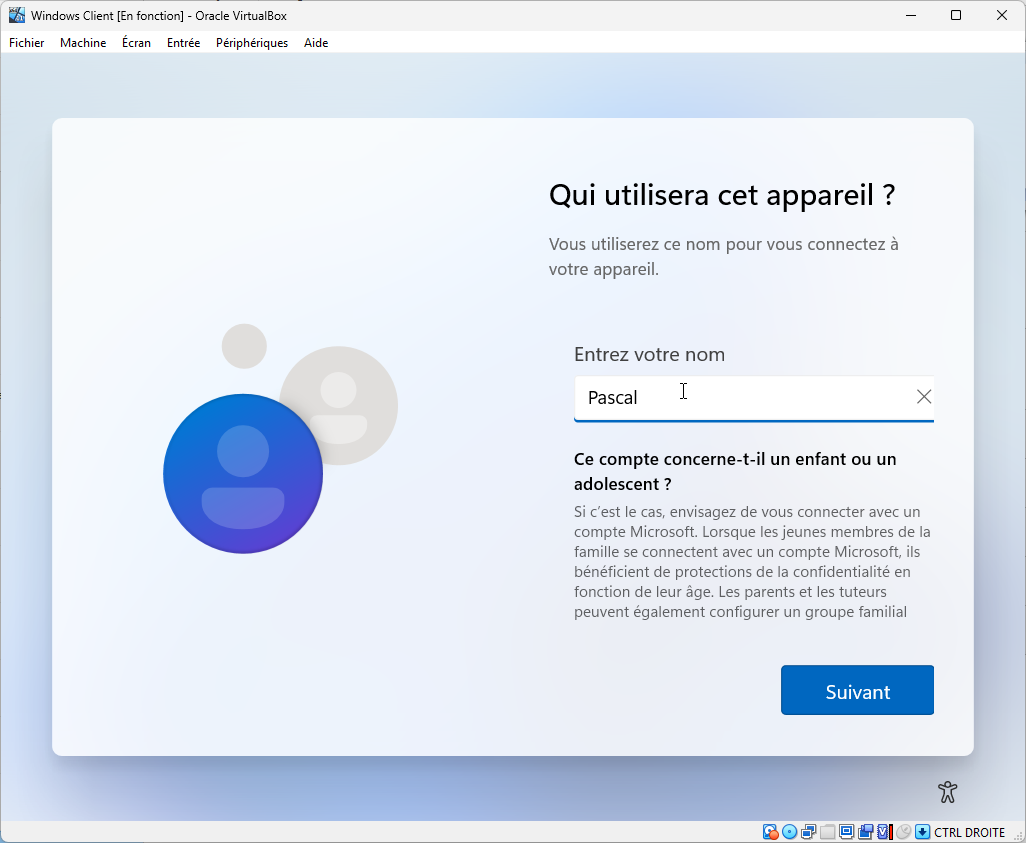Click the hard disk activity status icon
1026x843 pixels.
[x=771, y=832]
